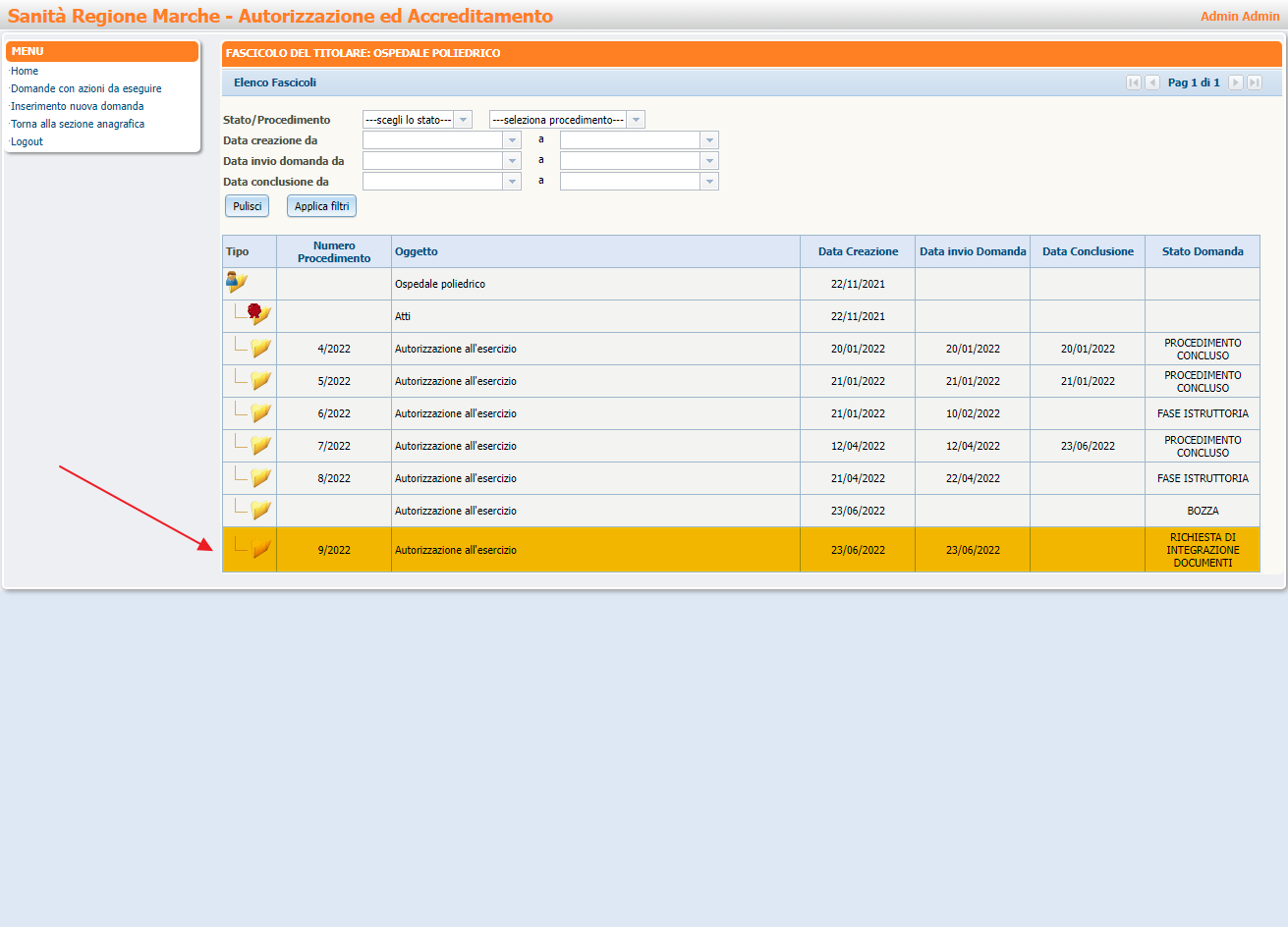Open the Atti folder icon with red seal

259,315
